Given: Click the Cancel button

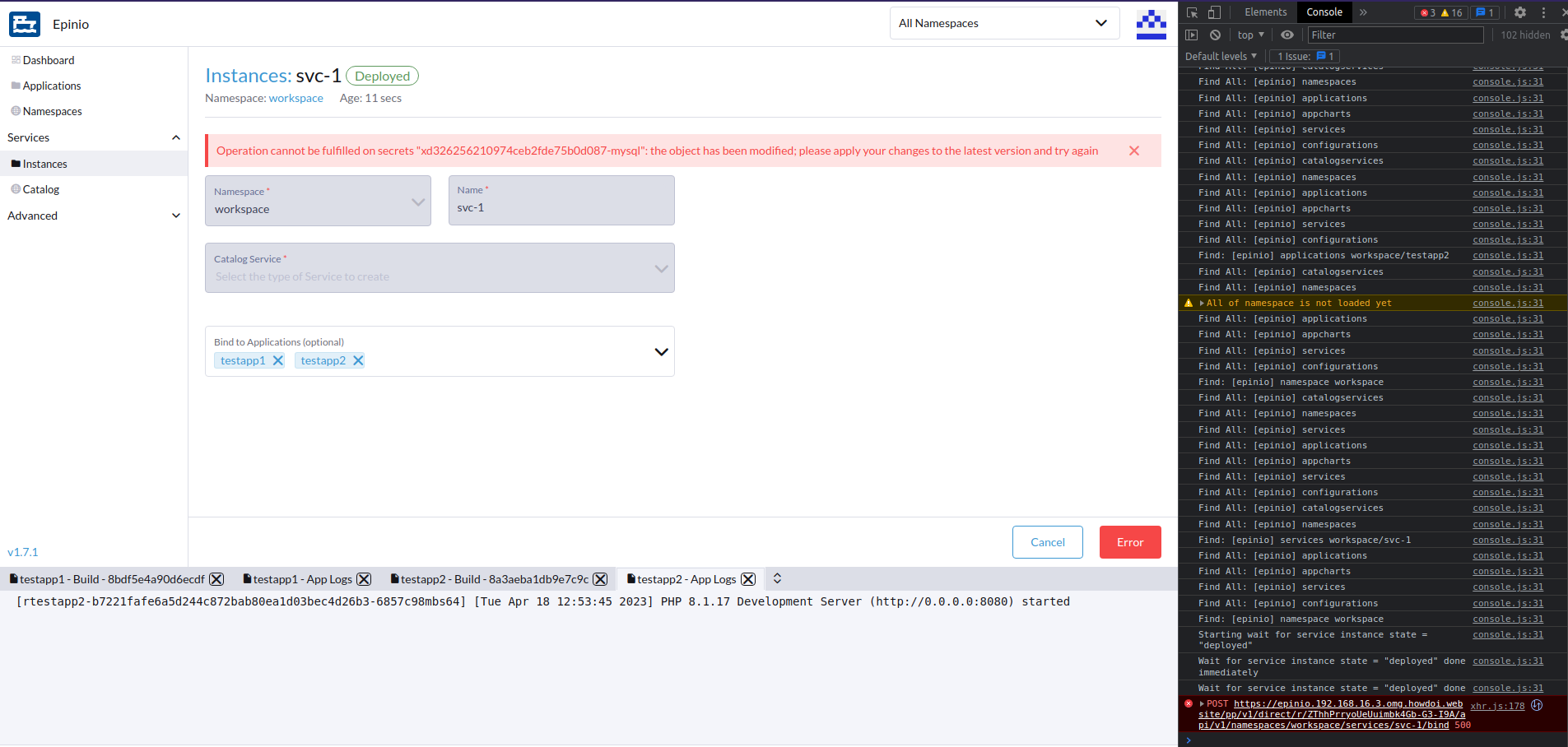Looking at the screenshot, I should tap(1046, 541).
